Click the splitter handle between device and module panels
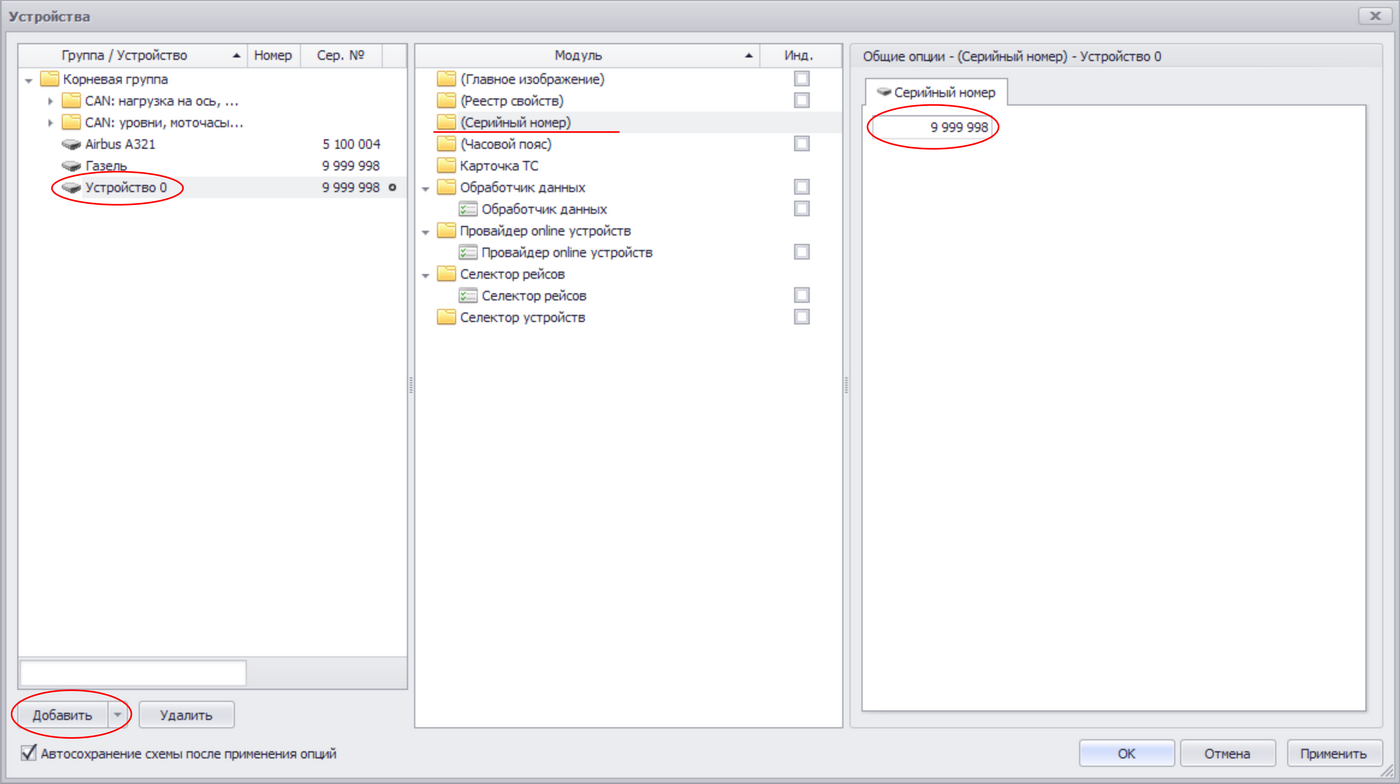This screenshot has height=784, width=1400. [411, 386]
